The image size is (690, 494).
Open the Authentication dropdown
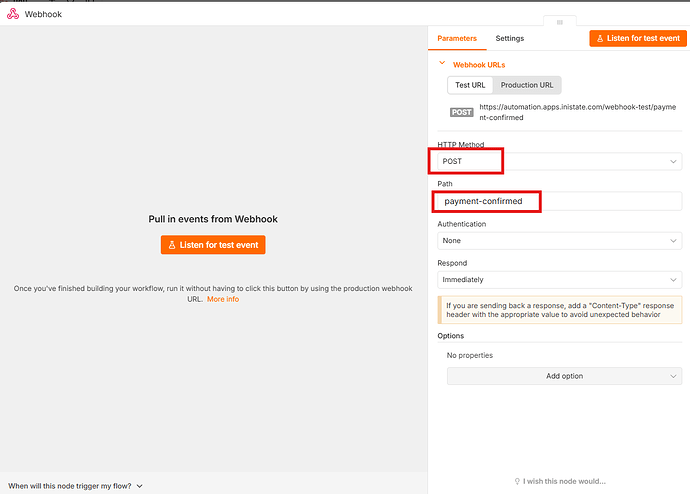[560, 241]
